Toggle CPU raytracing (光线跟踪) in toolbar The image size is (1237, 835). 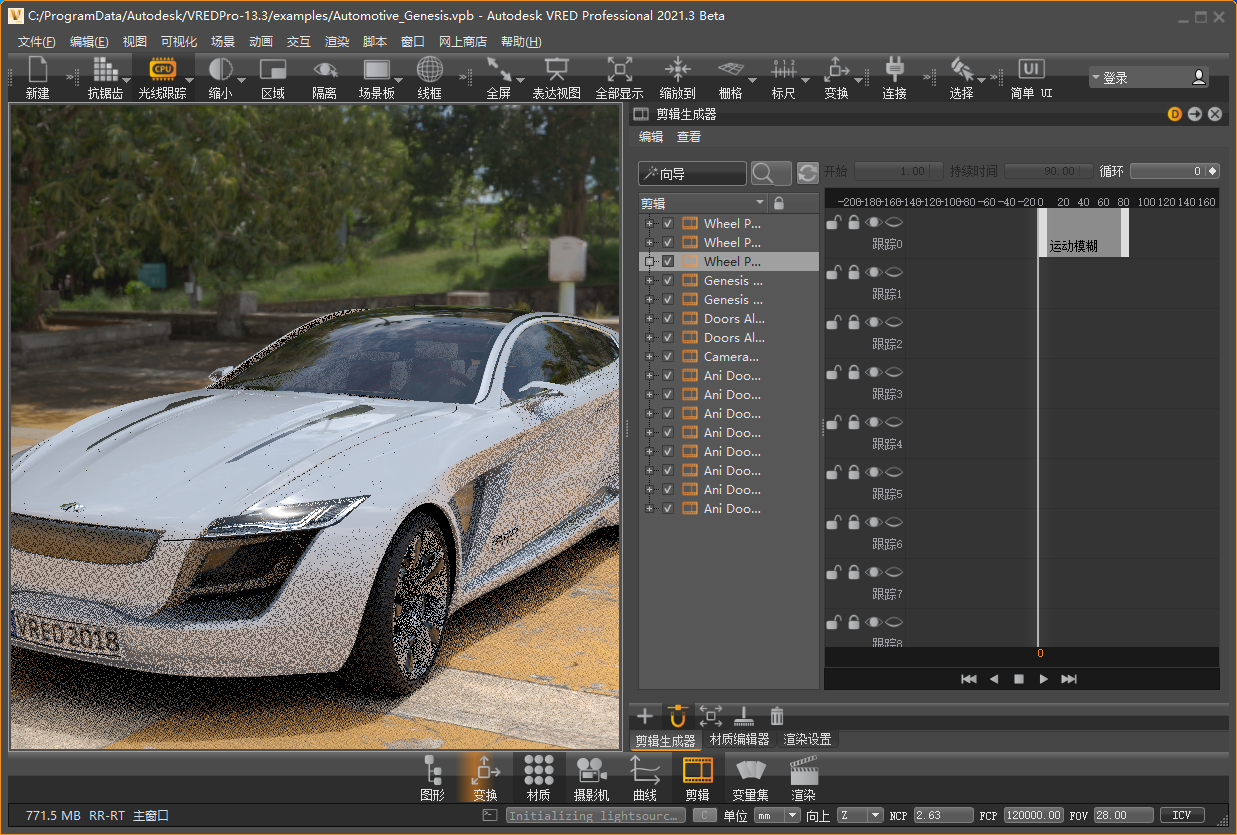(162, 70)
